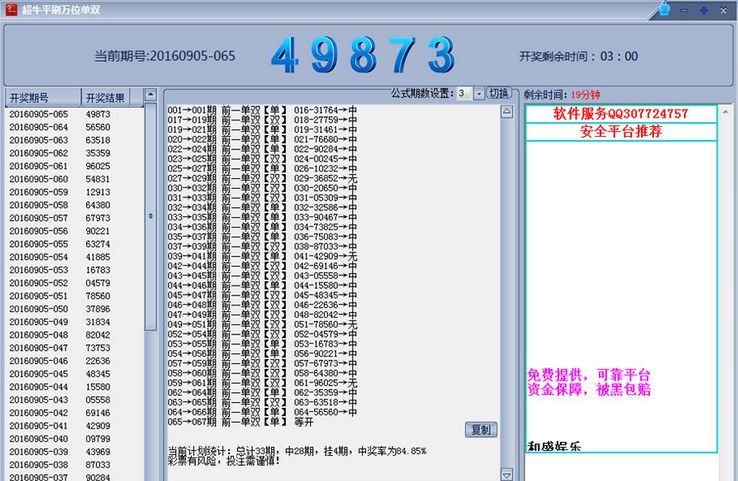Select the row 20160905-052 04579
The height and width of the screenshot is (481, 738).
pos(74,283)
